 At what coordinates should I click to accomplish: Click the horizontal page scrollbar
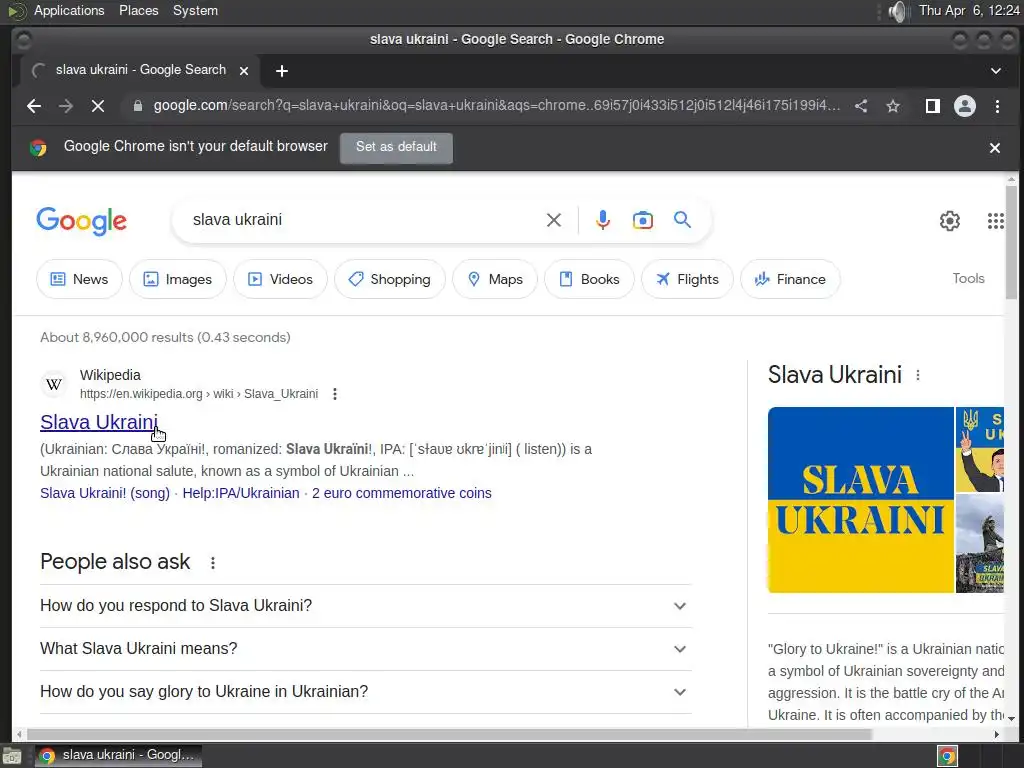click(447, 734)
